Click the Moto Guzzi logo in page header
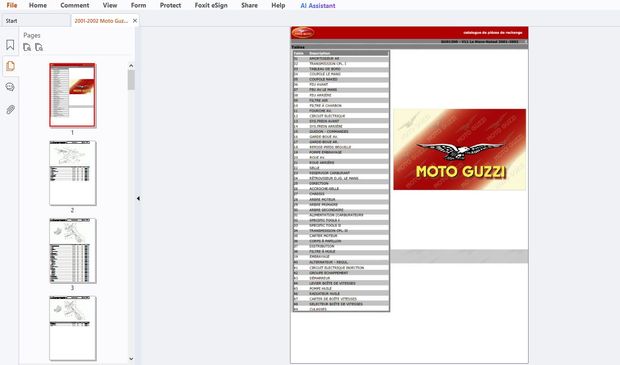Viewport: 620px width, 365px height. tap(303, 33)
